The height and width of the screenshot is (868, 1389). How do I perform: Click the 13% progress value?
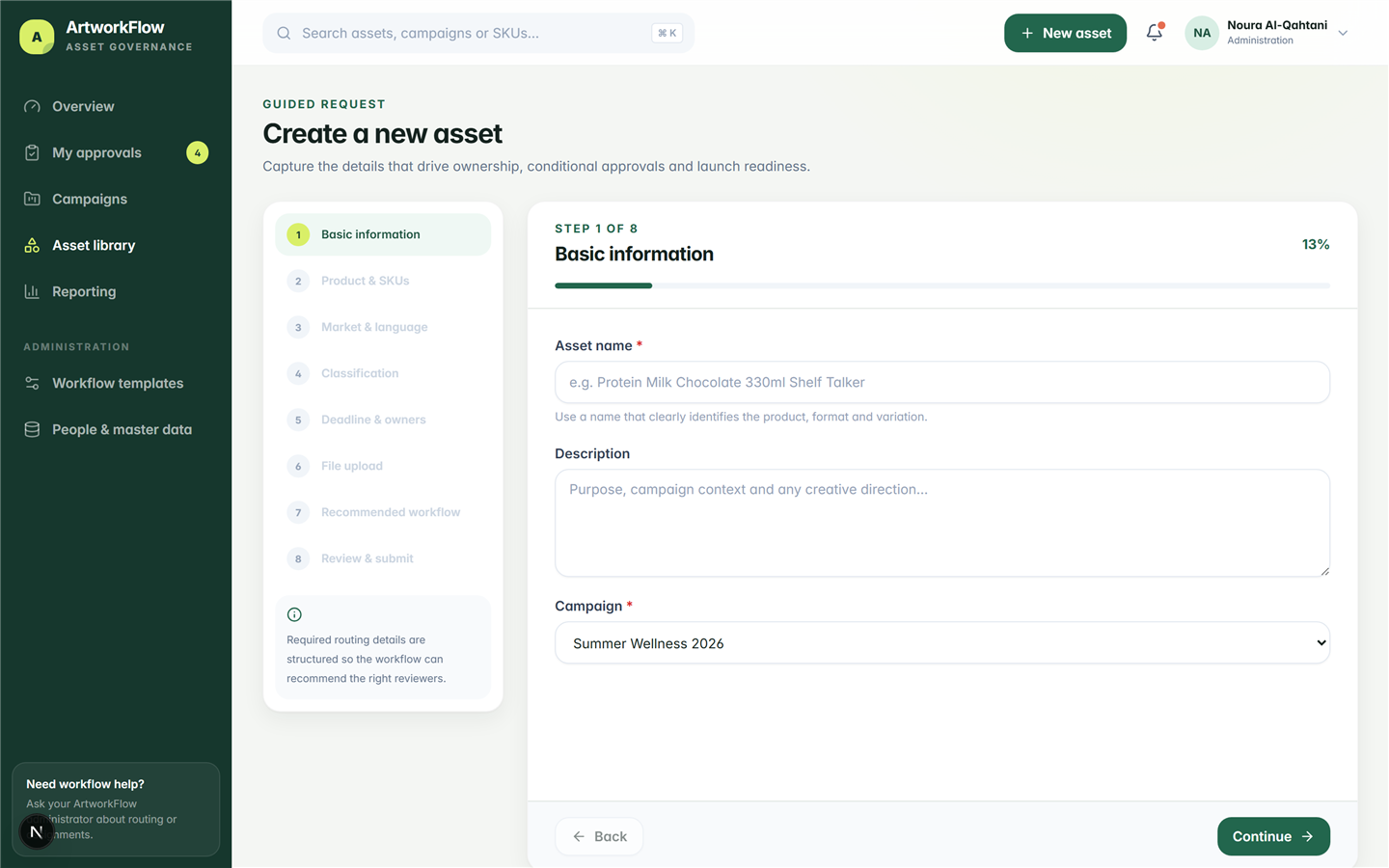(x=1316, y=244)
